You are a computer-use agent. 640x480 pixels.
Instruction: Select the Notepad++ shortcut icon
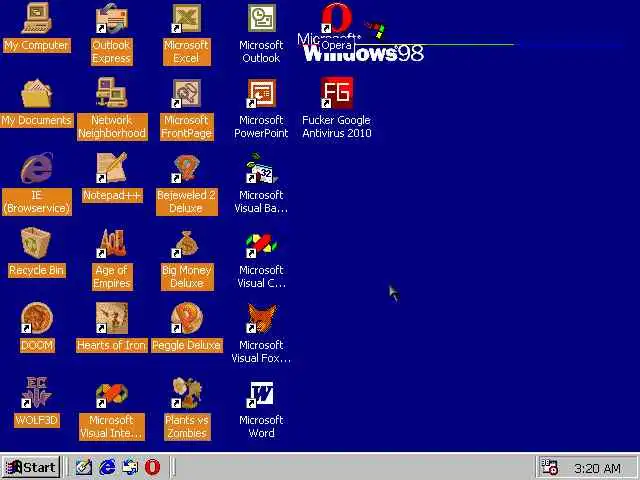(x=111, y=168)
